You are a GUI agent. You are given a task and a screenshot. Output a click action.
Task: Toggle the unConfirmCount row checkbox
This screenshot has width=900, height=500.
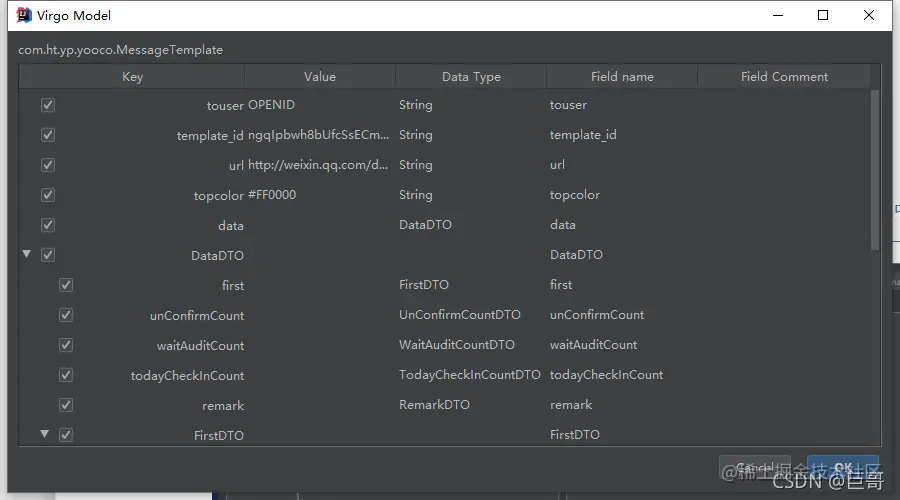click(x=66, y=315)
